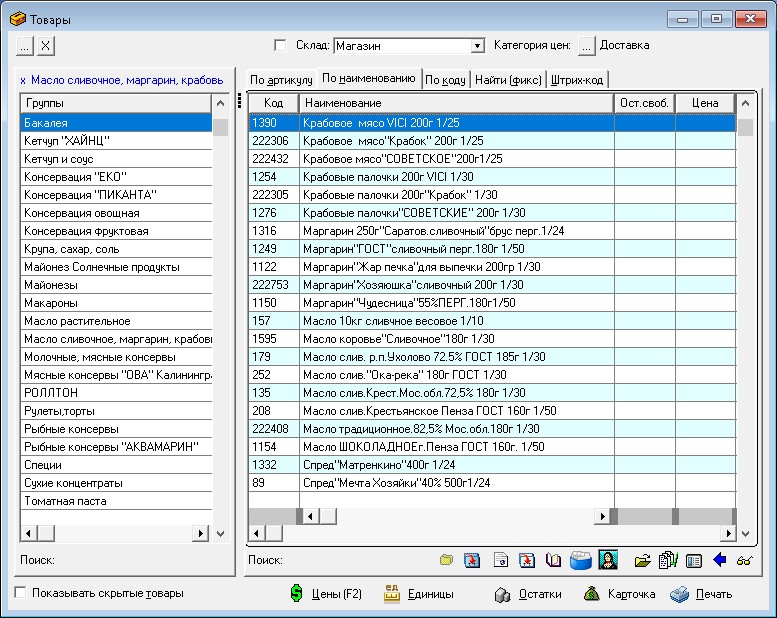The image size is (777, 618).
Task: Enable the Склад checkbox
Action: [280, 45]
